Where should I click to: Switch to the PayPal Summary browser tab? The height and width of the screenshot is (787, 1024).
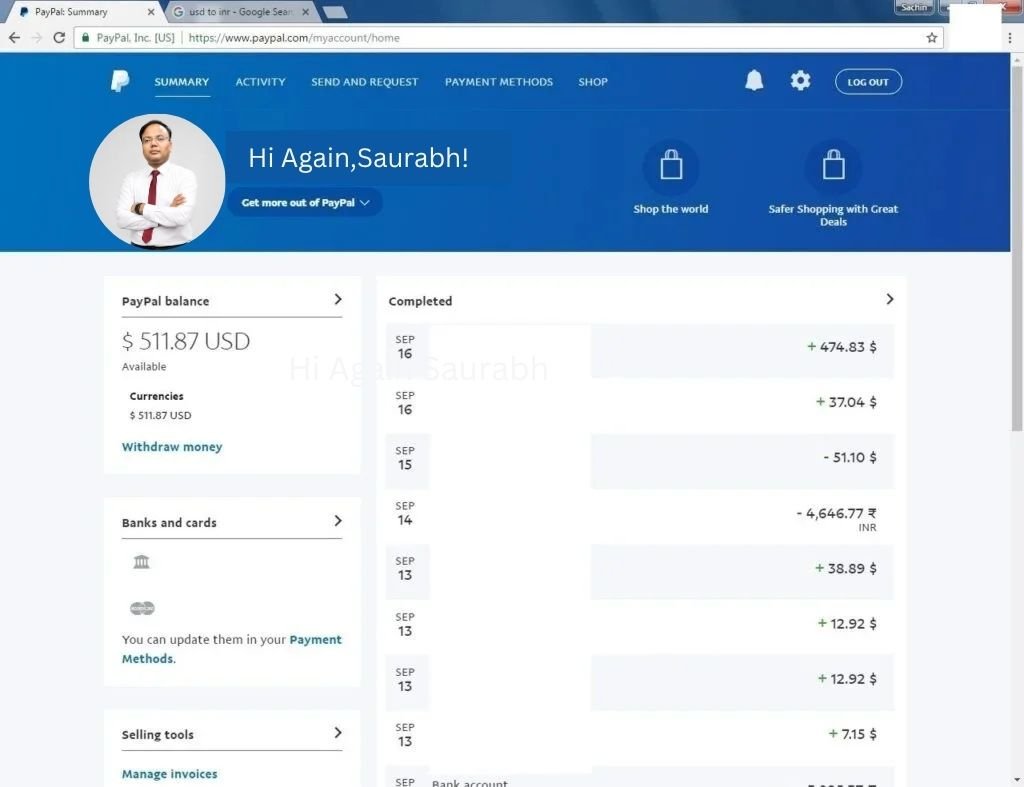click(85, 12)
